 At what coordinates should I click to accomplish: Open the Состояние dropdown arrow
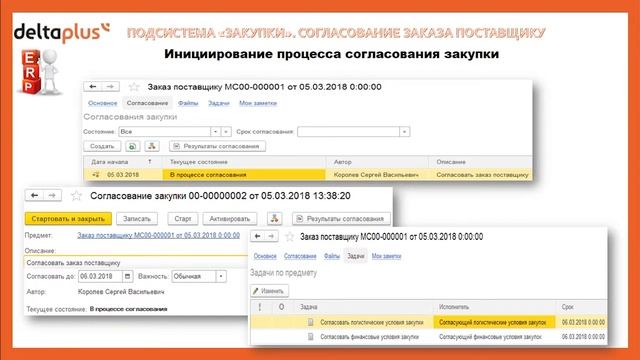click(x=216, y=132)
